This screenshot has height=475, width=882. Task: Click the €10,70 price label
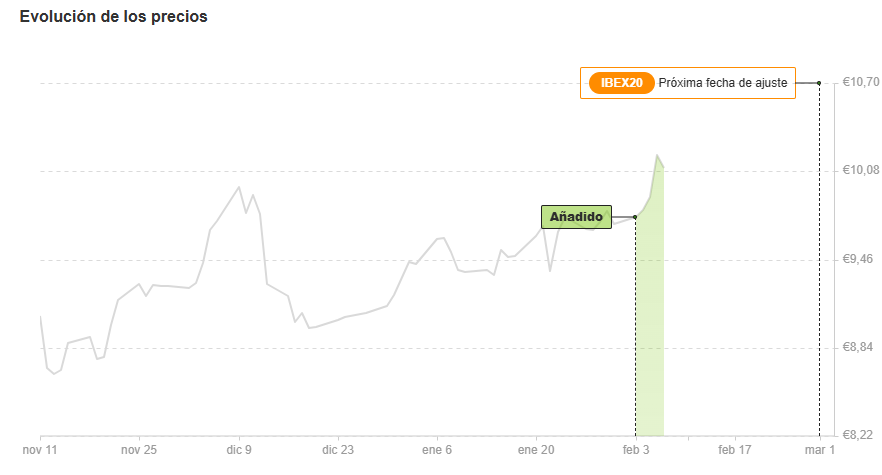(x=861, y=82)
